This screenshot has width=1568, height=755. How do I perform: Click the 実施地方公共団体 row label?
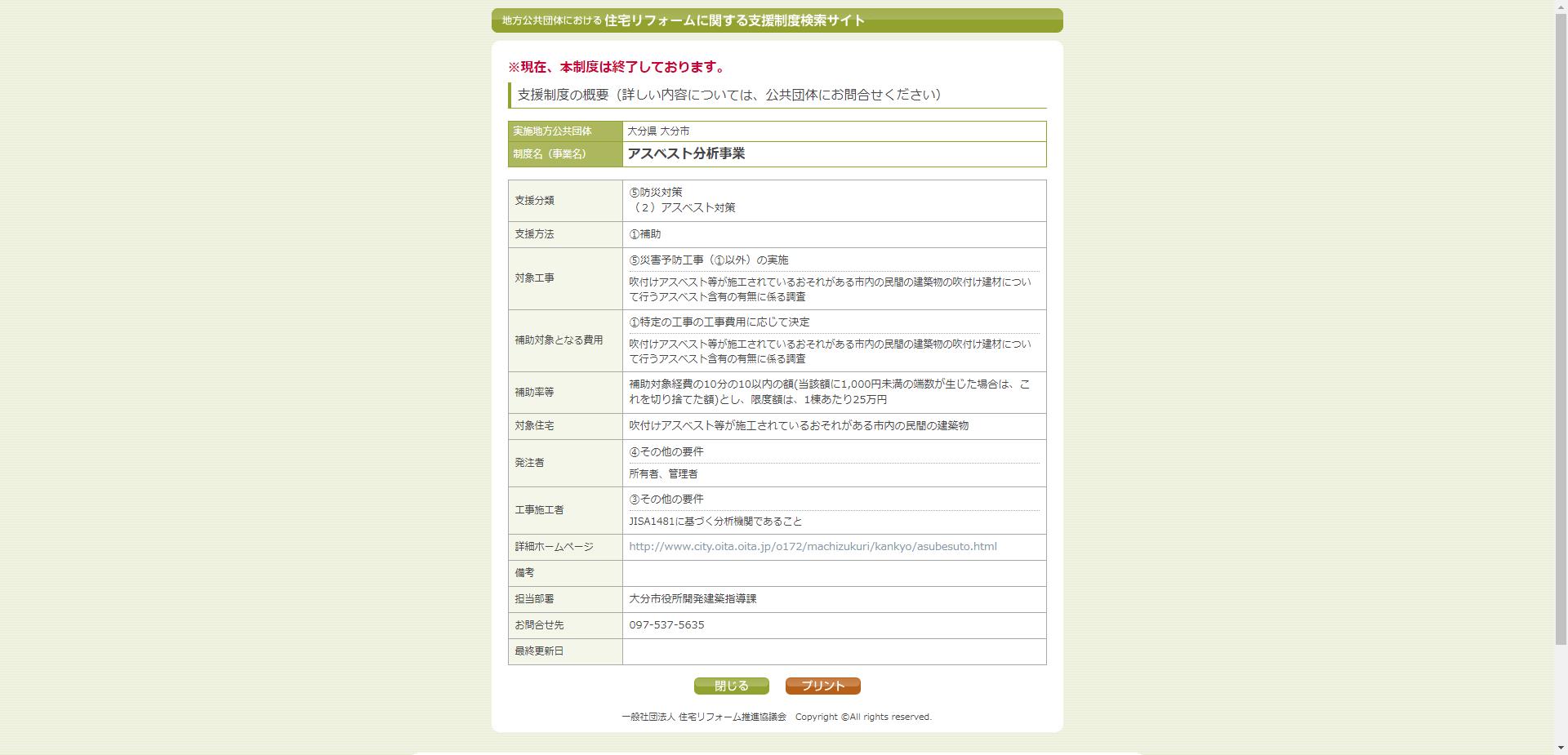click(x=554, y=131)
